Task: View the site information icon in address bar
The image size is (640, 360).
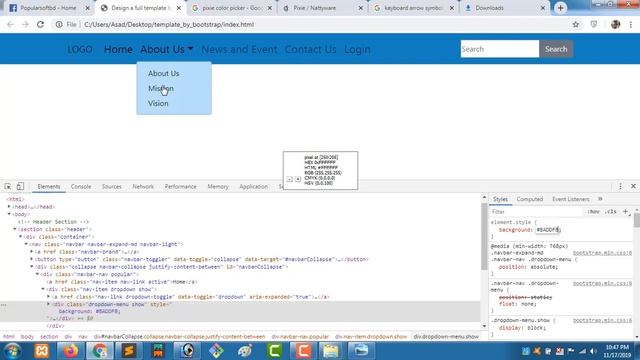Action: (x=59, y=24)
